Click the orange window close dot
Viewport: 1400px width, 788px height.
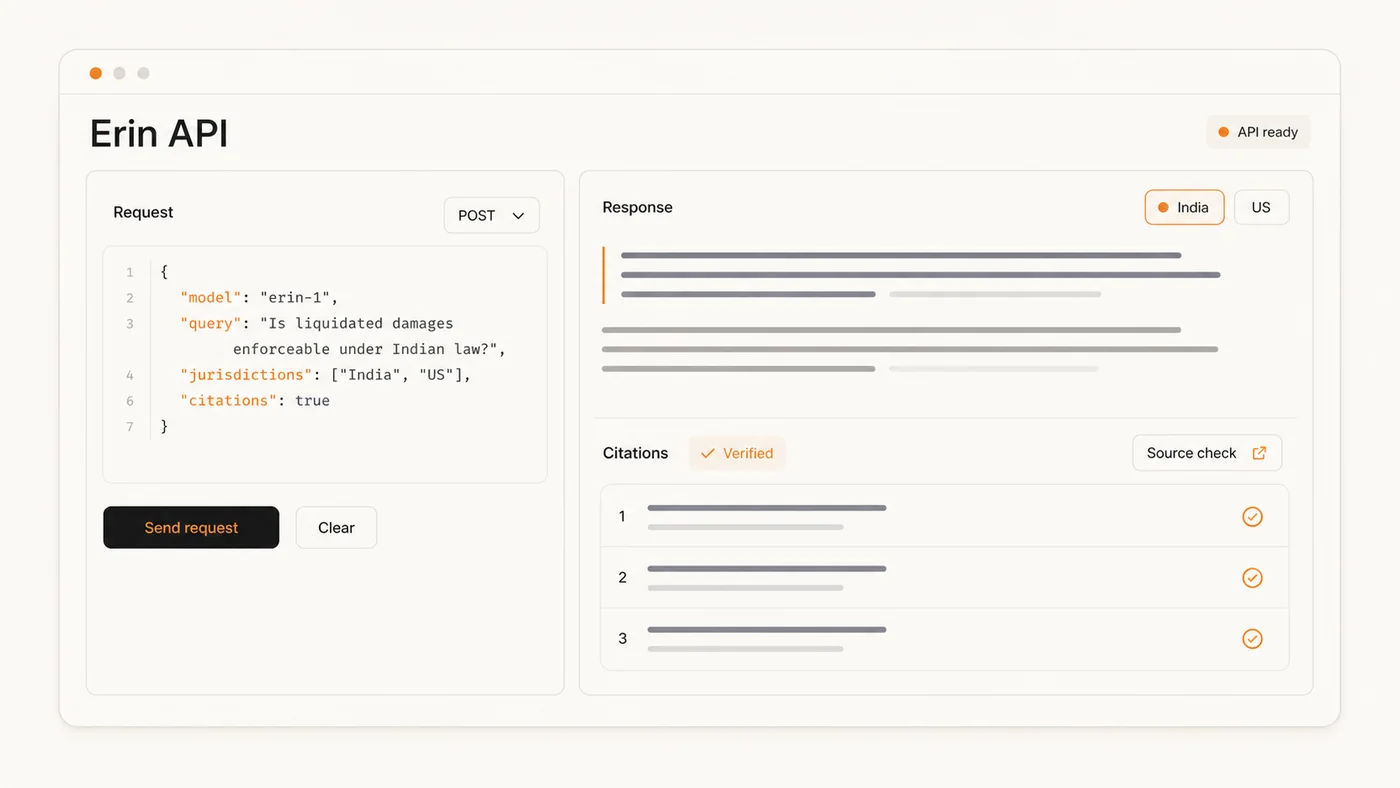pyautogui.click(x=96, y=73)
